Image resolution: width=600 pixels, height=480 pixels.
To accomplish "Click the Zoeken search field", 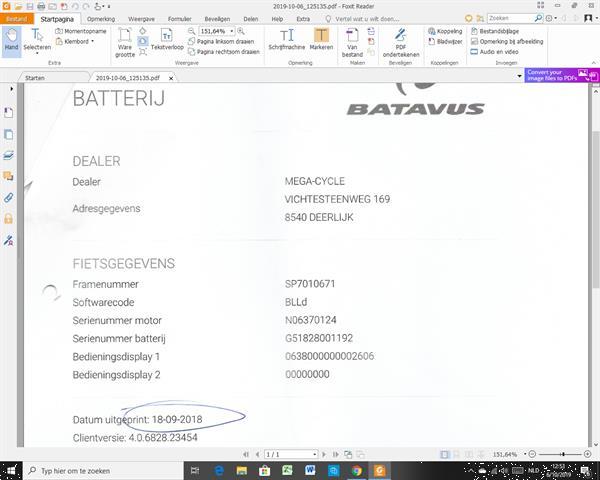I will (510, 18).
